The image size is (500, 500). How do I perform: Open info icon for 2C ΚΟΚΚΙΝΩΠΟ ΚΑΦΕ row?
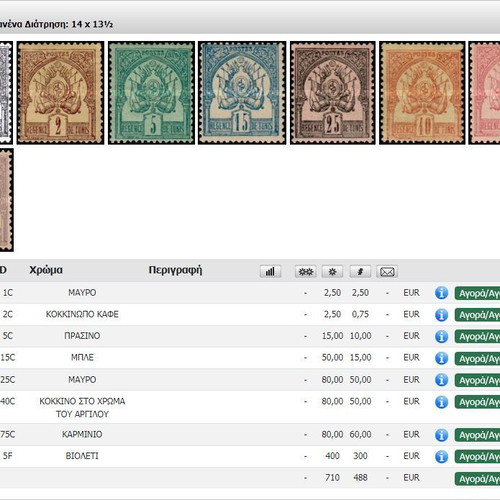click(441, 315)
